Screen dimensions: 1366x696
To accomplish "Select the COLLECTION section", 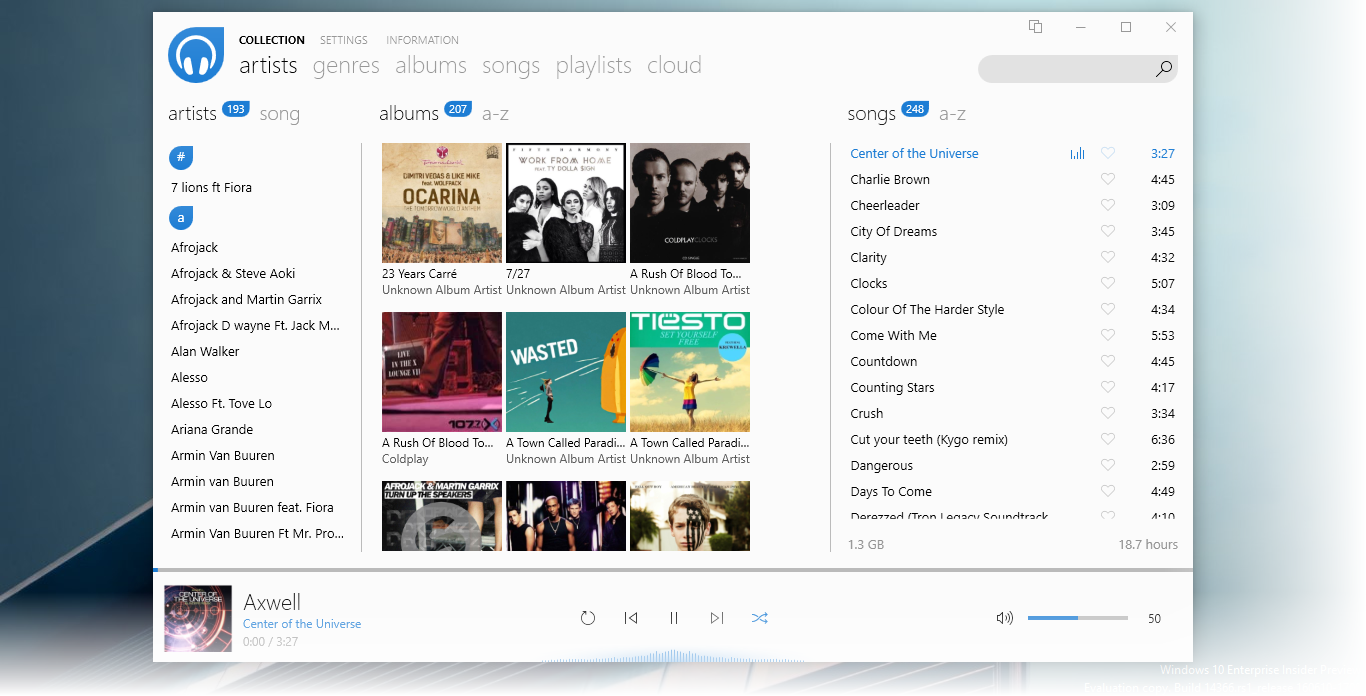I will 272,40.
